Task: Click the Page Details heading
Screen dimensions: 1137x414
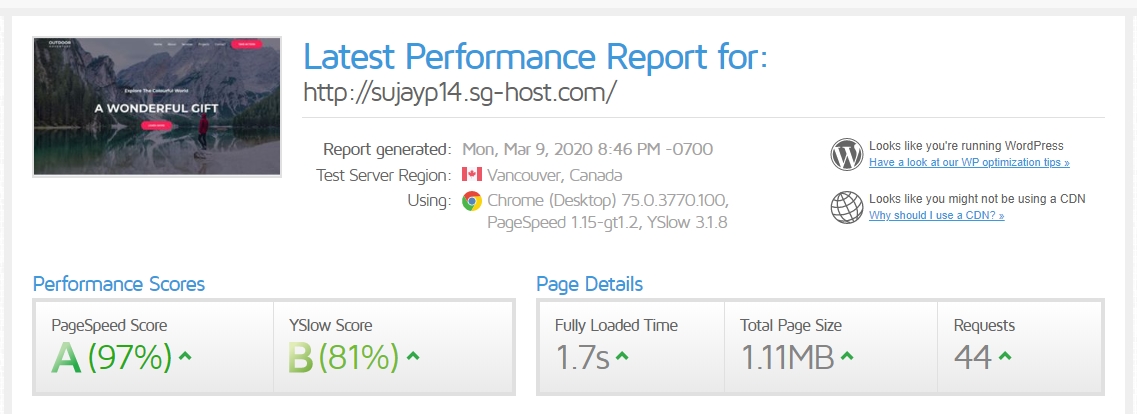Action: (x=590, y=283)
